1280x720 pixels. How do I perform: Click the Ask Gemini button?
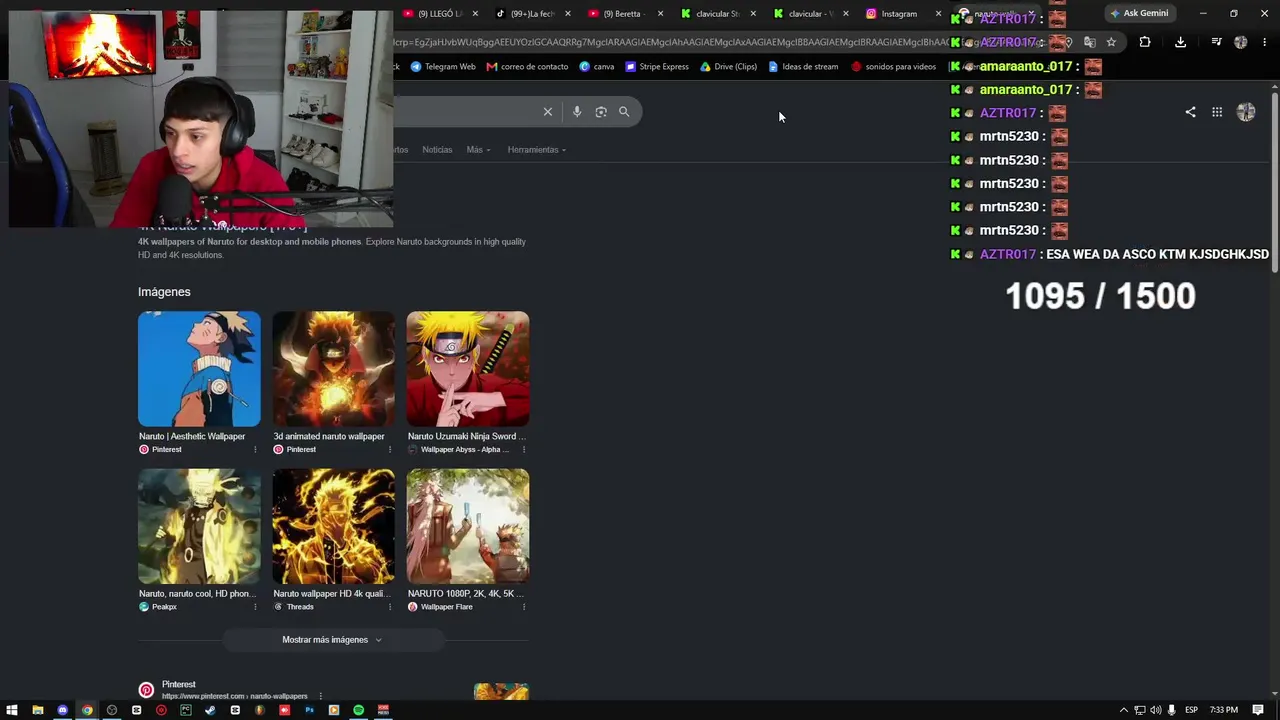click(x=1139, y=13)
